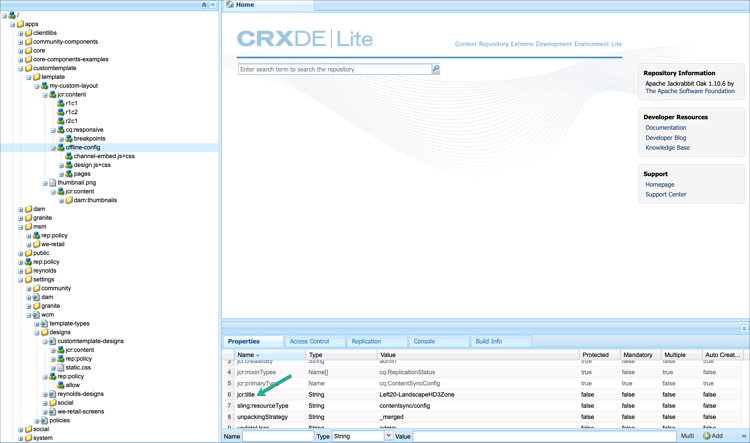
Task: Collapse the cq:responsive node
Action: point(53,130)
